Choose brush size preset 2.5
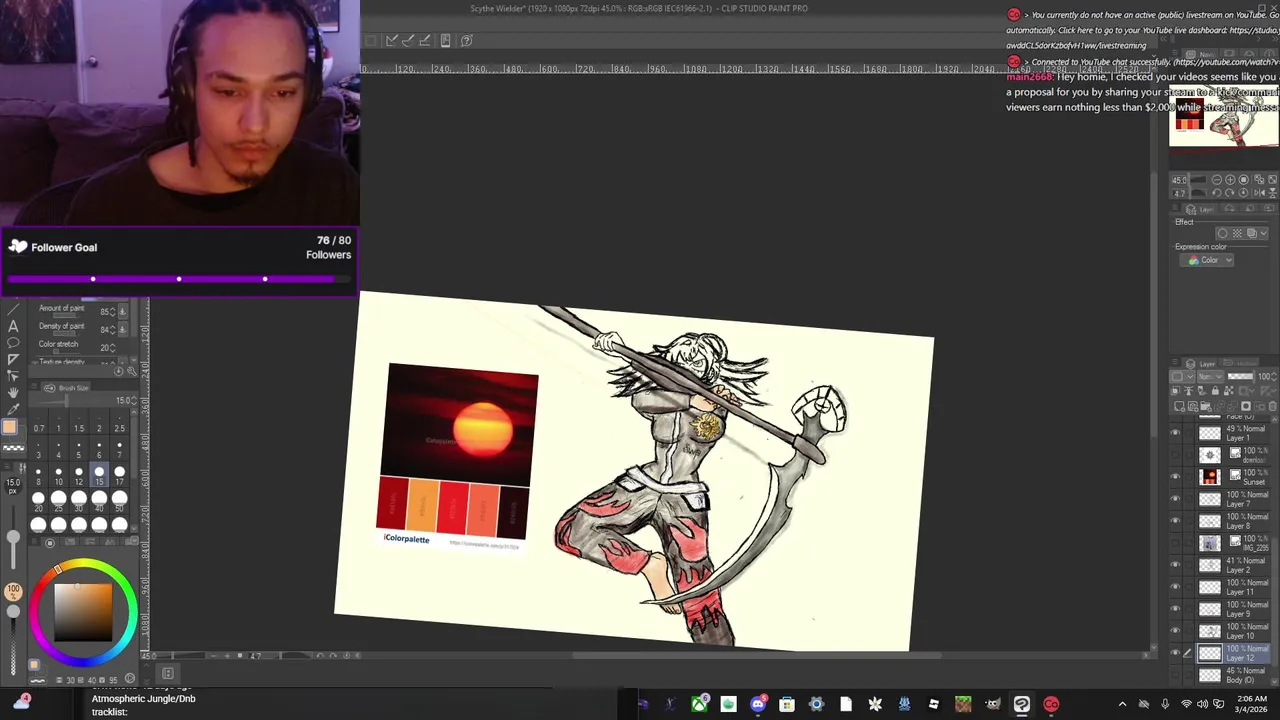Viewport: 1280px width, 720px height. [x=119, y=423]
